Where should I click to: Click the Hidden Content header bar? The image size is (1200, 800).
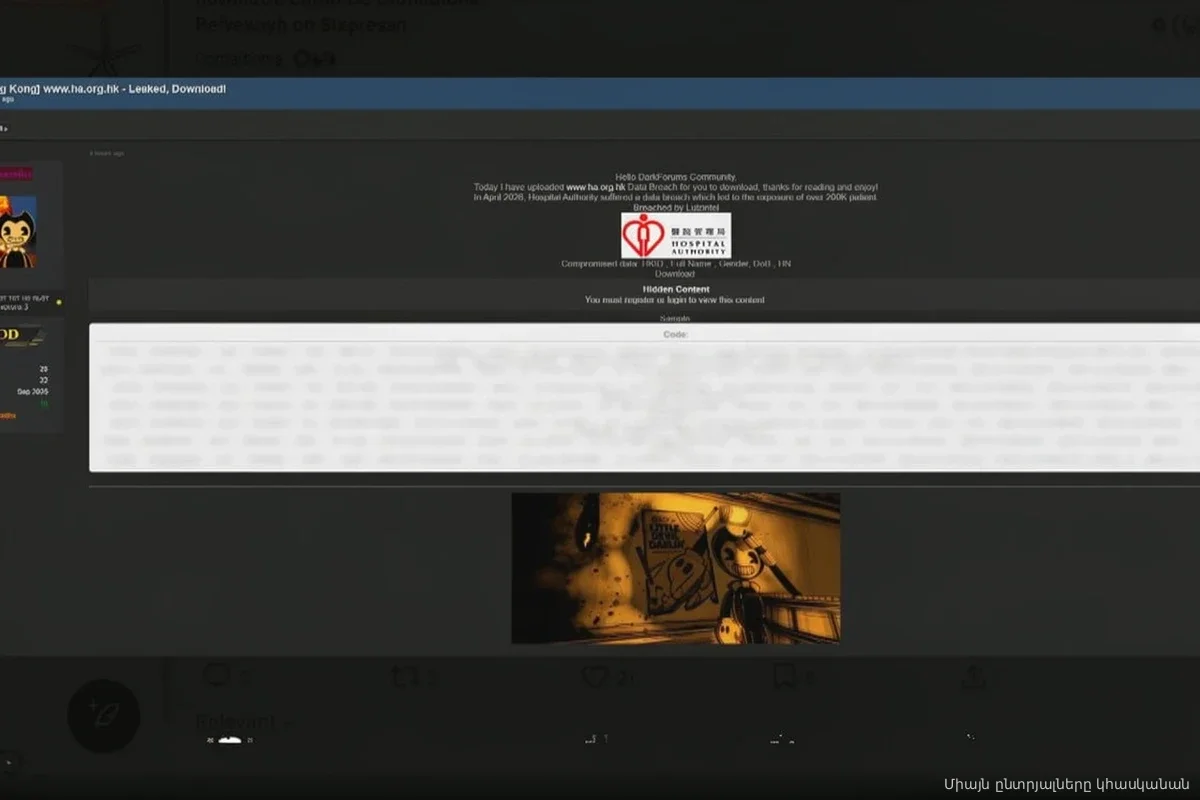(x=676, y=289)
